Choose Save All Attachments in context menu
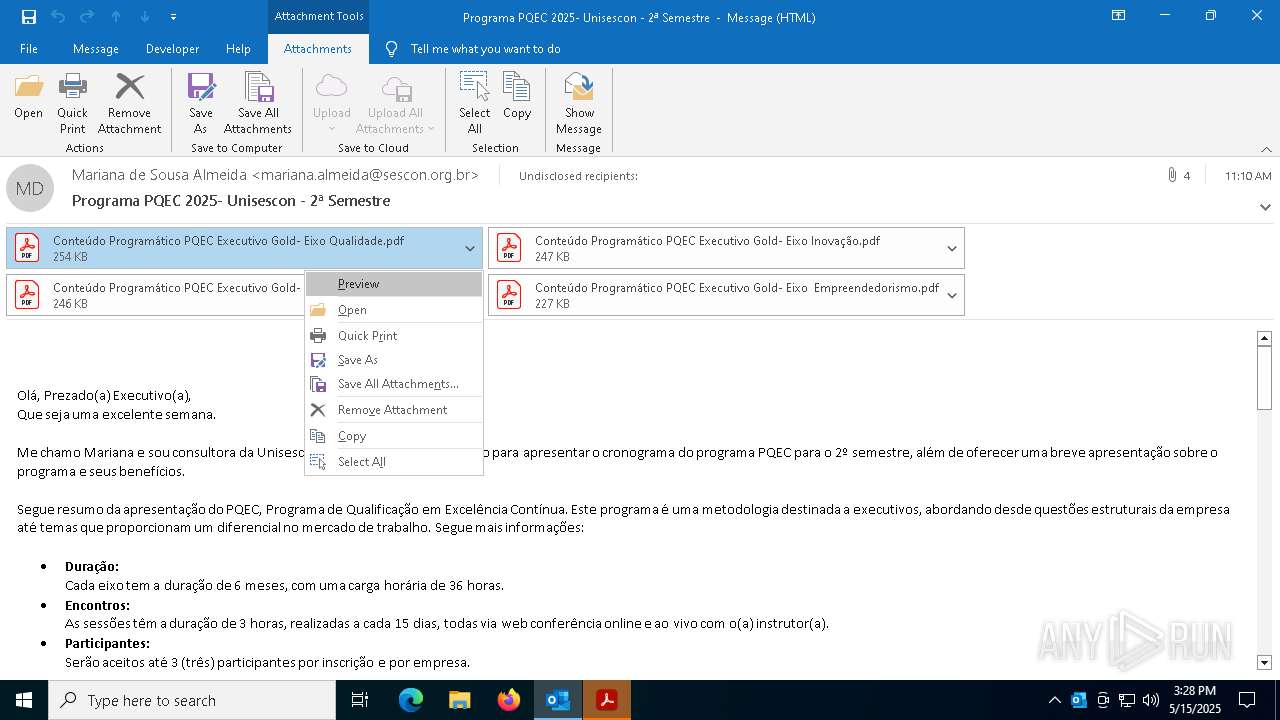 (394, 384)
